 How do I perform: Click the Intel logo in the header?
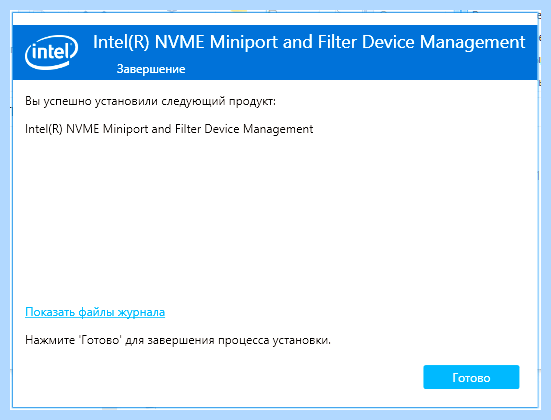tap(52, 52)
